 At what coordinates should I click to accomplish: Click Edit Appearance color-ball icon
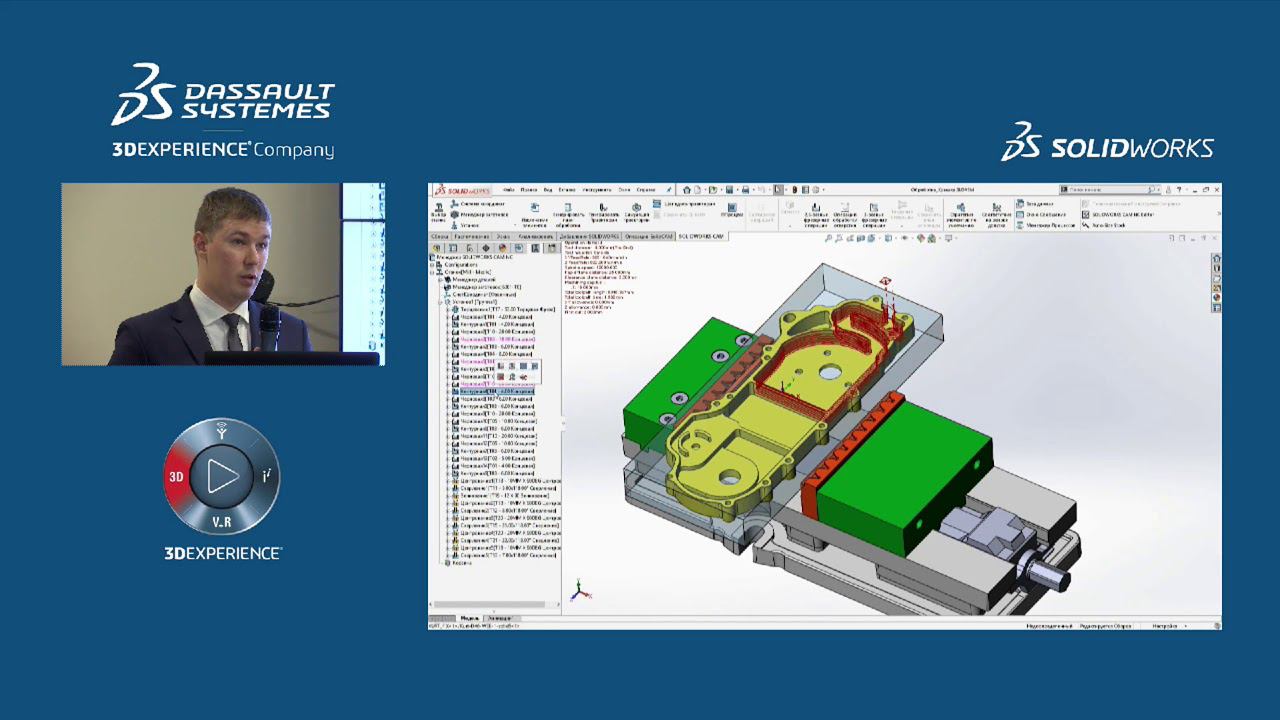pyautogui.click(x=921, y=238)
